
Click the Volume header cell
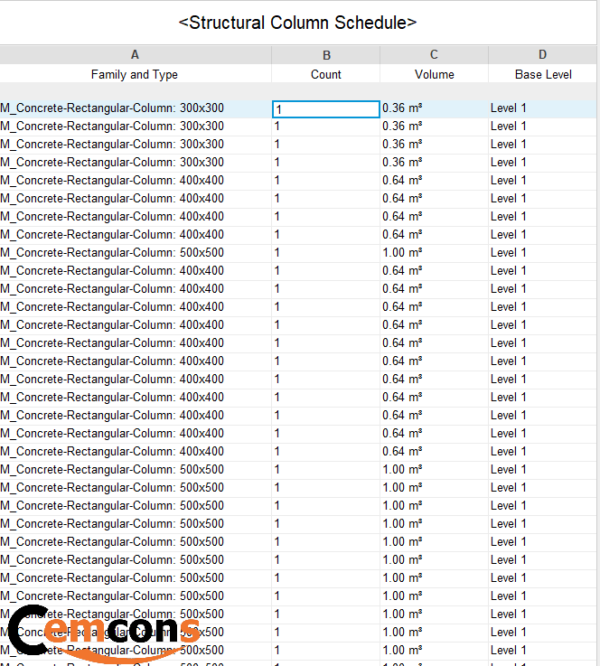pos(434,74)
